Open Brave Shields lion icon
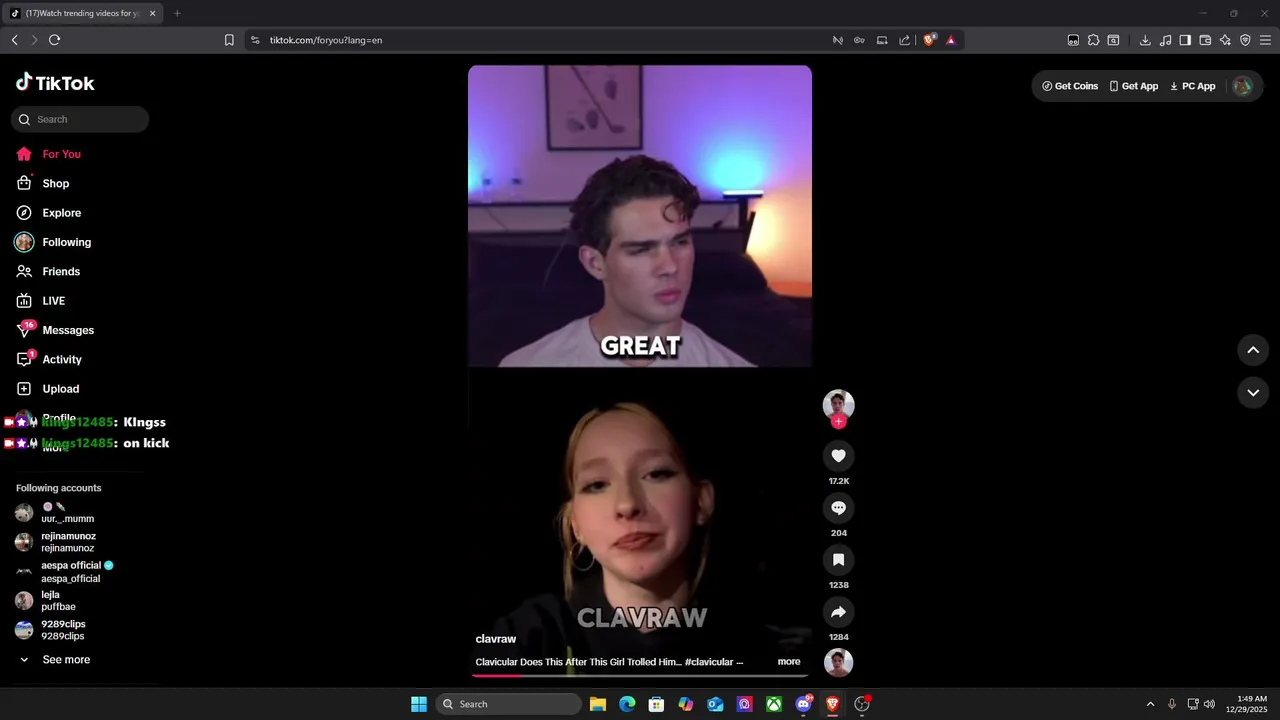This screenshot has height=720, width=1280. click(x=930, y=40)
